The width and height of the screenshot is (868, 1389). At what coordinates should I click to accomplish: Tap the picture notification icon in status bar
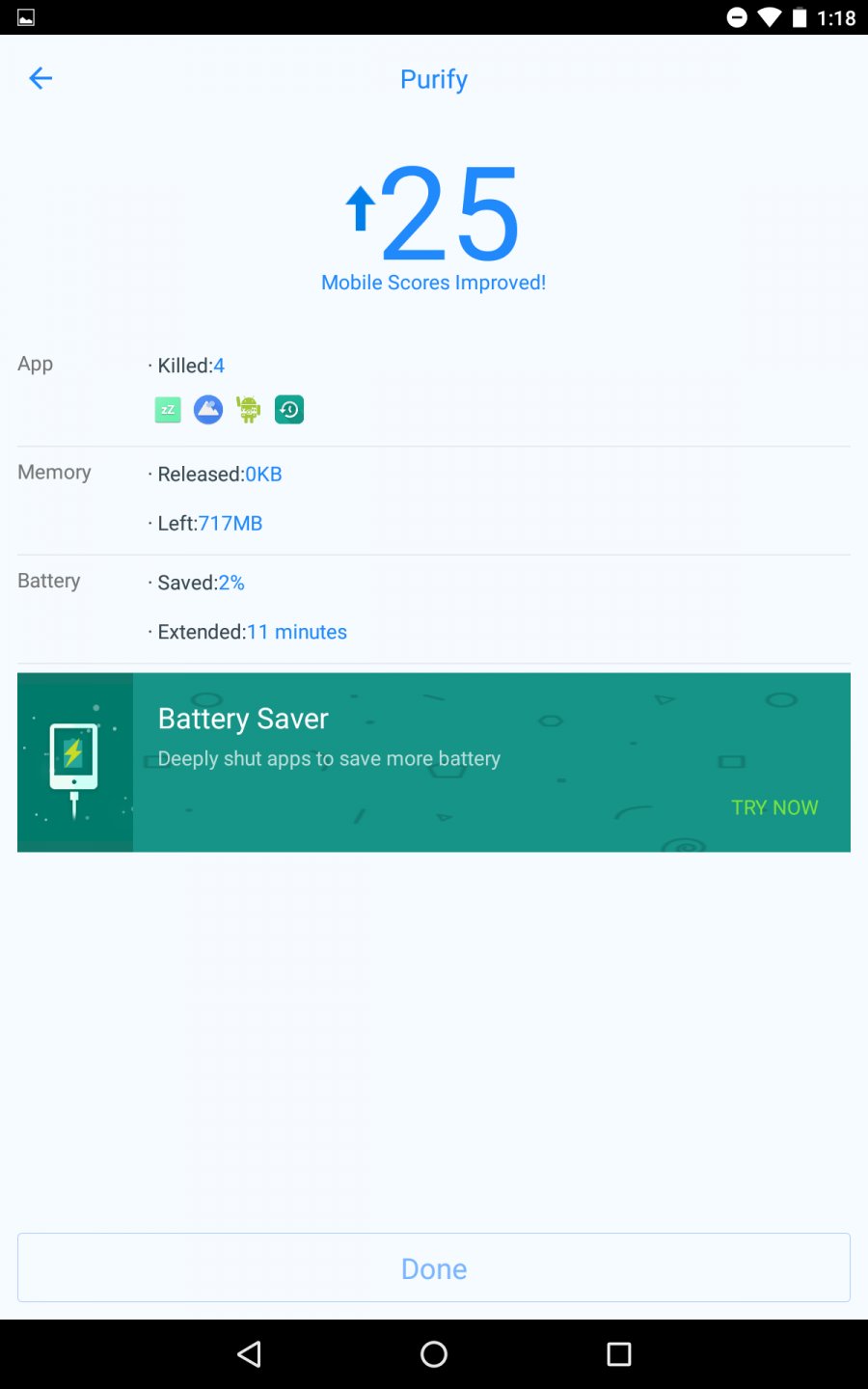coord(26,17)
